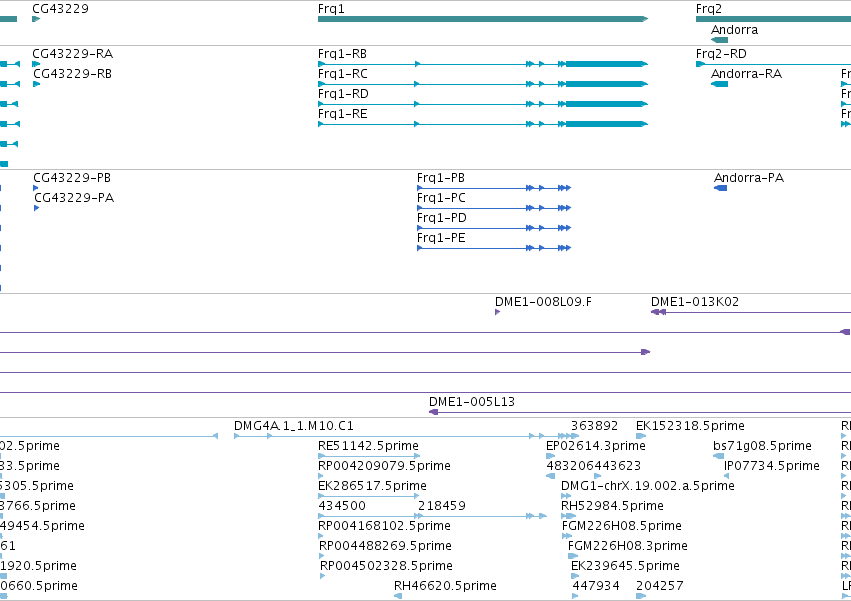Click the CG43229-PA protein label

click(74, 198)
